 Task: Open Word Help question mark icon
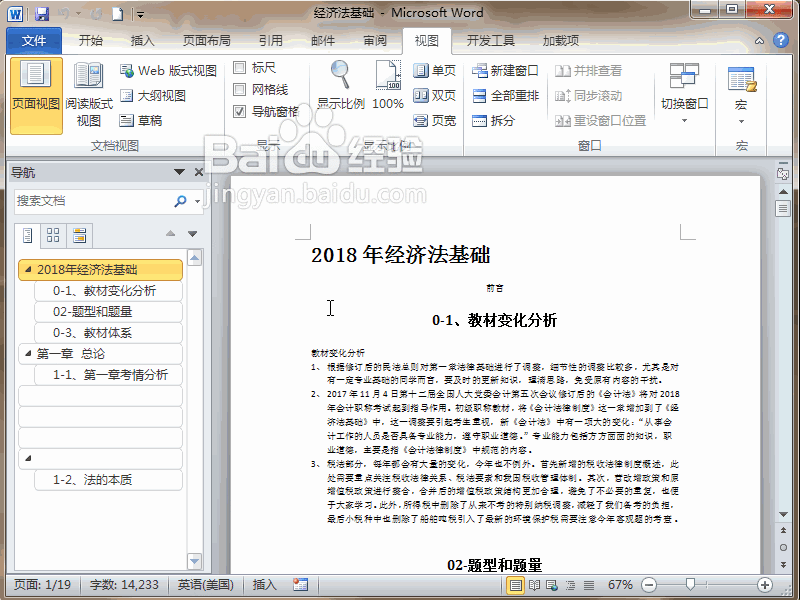tap(781, 40)
